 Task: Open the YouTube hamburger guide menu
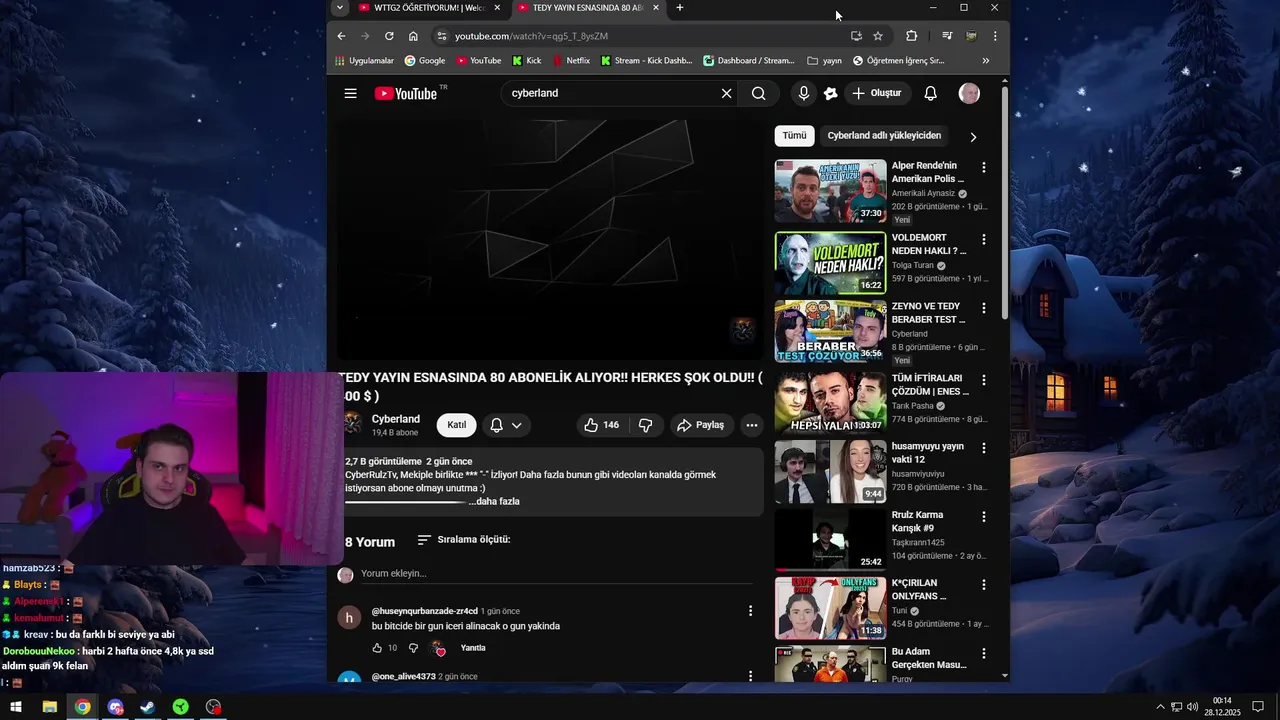coord(350,93)
